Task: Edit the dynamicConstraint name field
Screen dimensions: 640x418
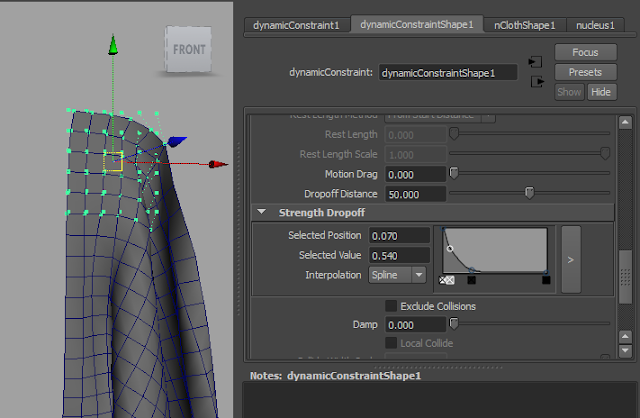Action: [448, 73]
